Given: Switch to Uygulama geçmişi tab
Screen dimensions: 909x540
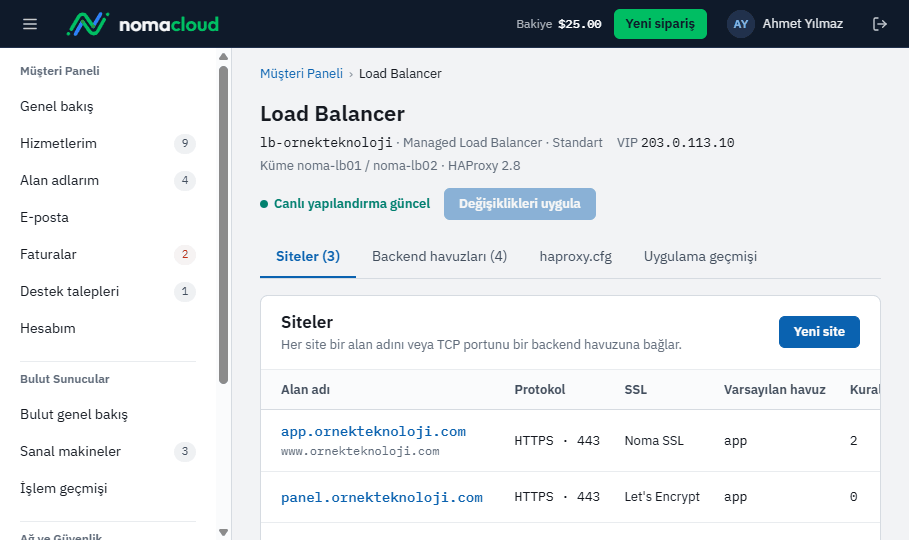Looking at the screenshot, I should click(700, 256).
